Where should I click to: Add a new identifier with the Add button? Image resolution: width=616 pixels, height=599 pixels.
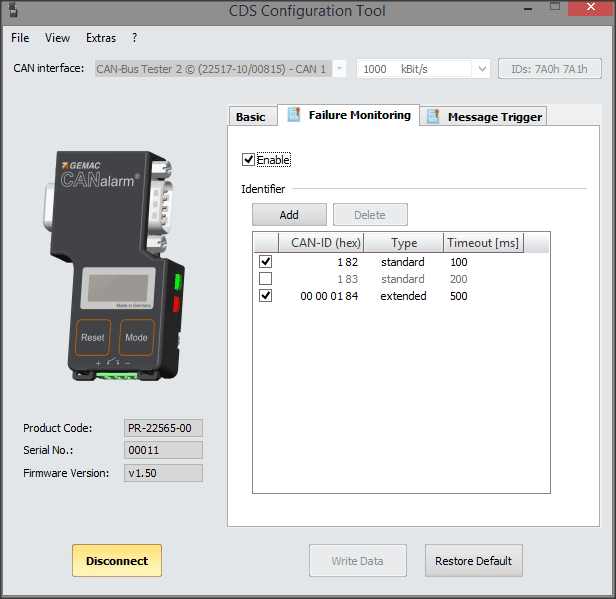tap(289, 214)
